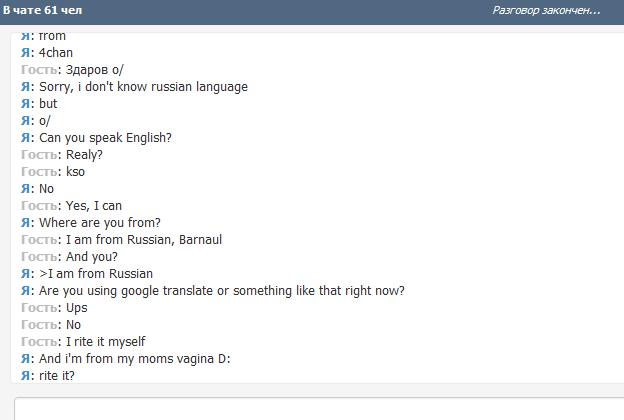
Task: Click the guest's 'Realy?' message
Action: click(84, 154)
